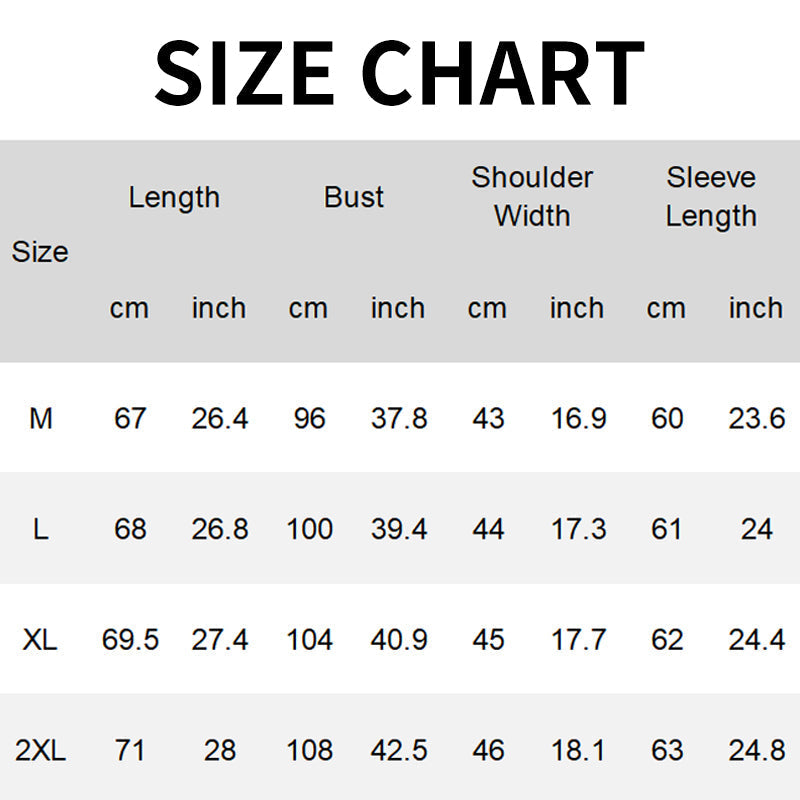
Task: Click the Bust column header
Action: pos(354,198)
